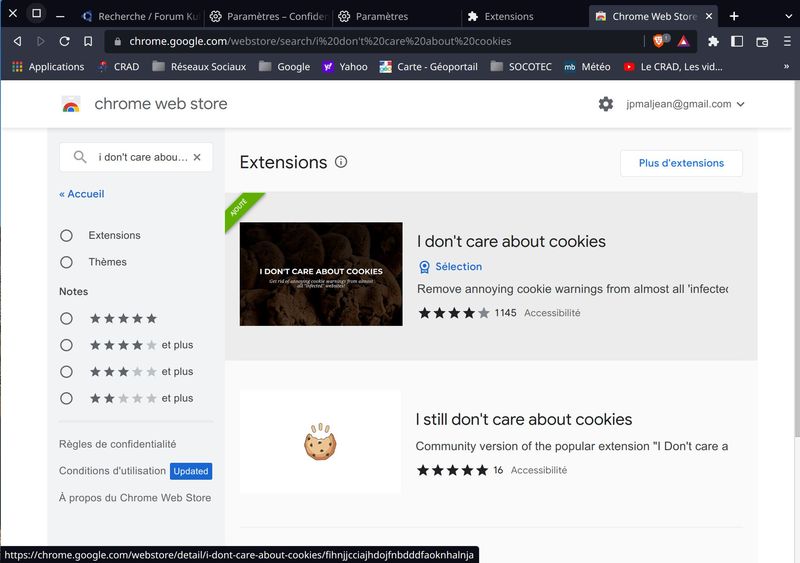
Task: Open the Yahoo bookmark
Action: click(x=345, y=67)
